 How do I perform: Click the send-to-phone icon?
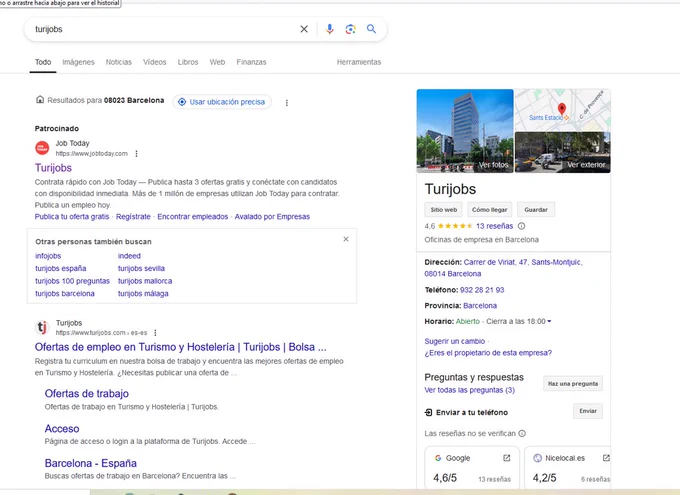428,412
